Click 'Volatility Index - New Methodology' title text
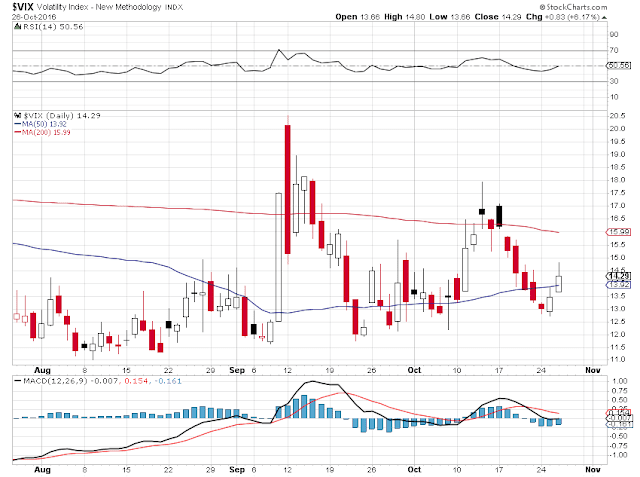This screenshot has width=640, height=477. (99, 7)
